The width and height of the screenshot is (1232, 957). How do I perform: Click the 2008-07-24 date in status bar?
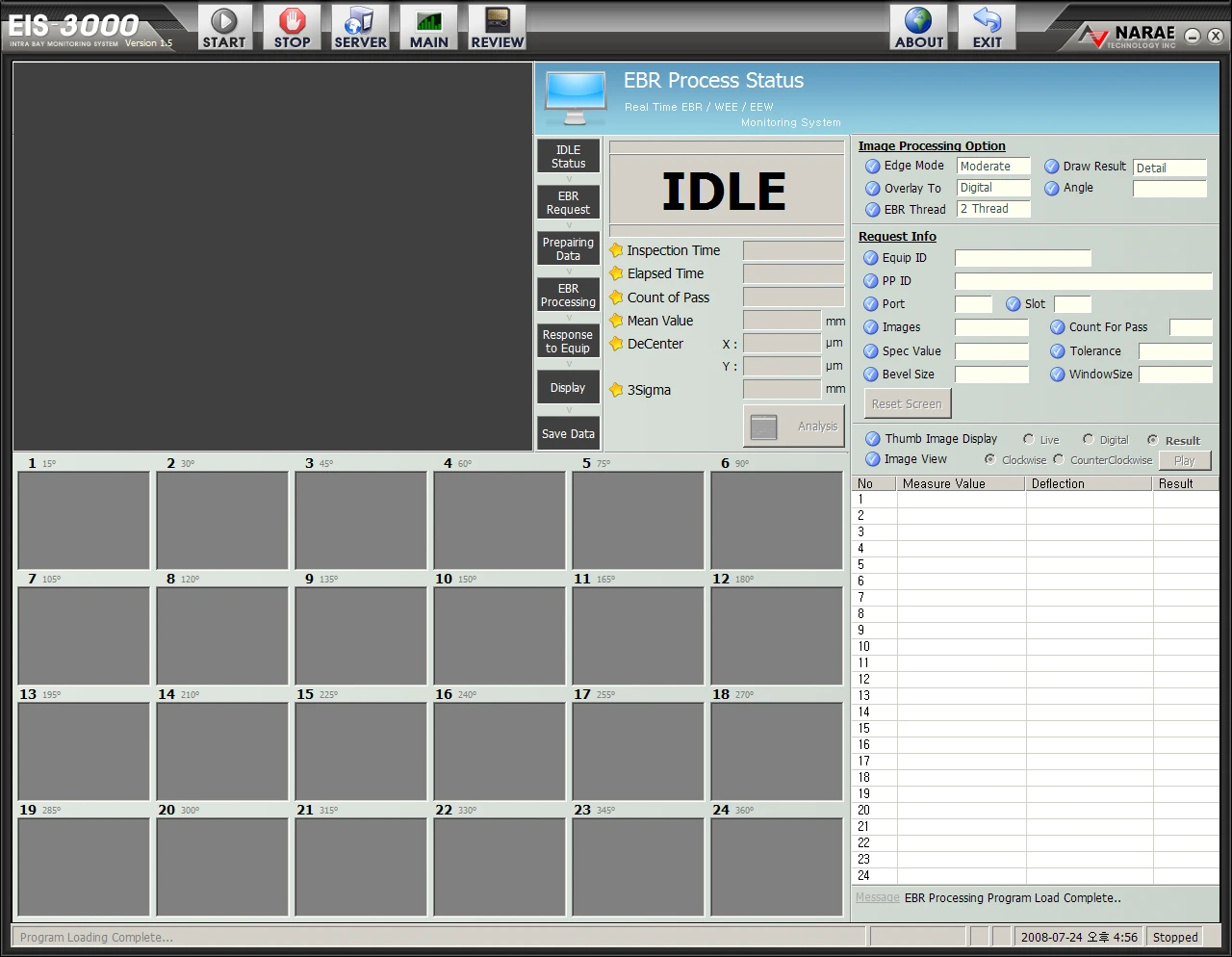[x=1079, y=937]
